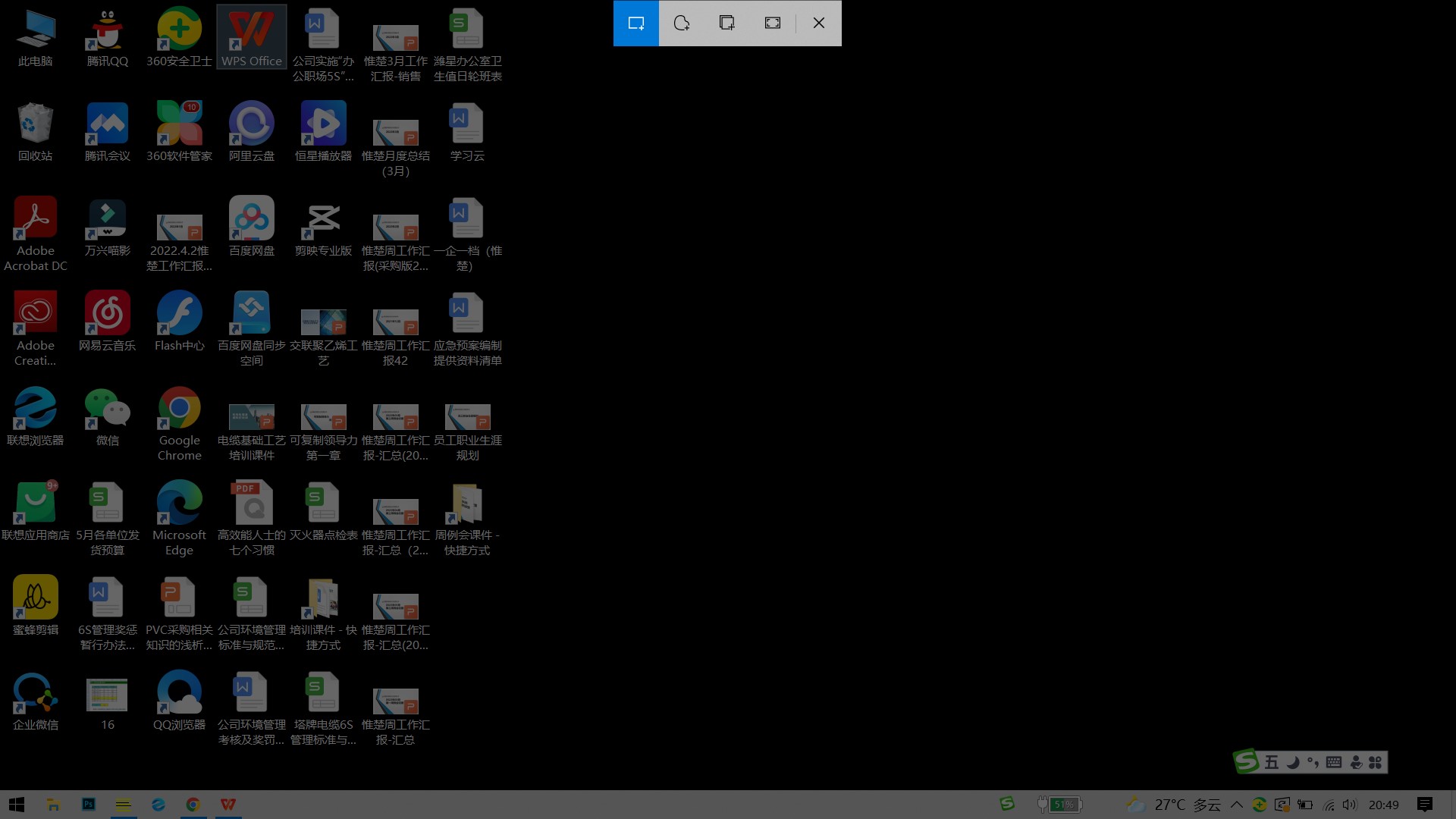The width and height of the screenshot is (1456, 819).
Task: Select rectangular region capture mode
Action: tap(636, 22)
